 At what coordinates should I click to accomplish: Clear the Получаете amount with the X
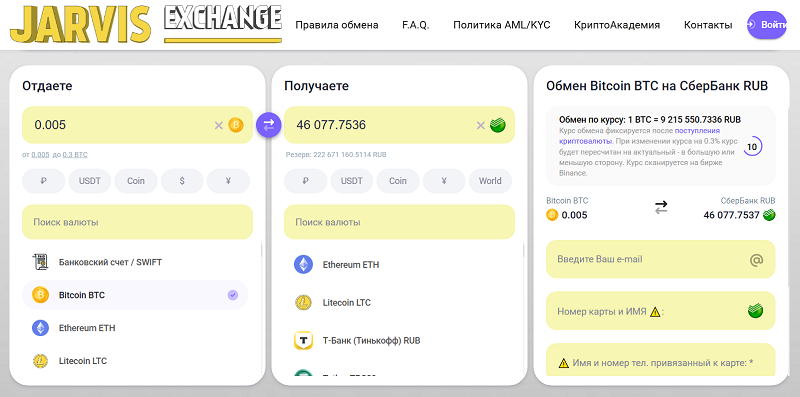coord(480,125)
